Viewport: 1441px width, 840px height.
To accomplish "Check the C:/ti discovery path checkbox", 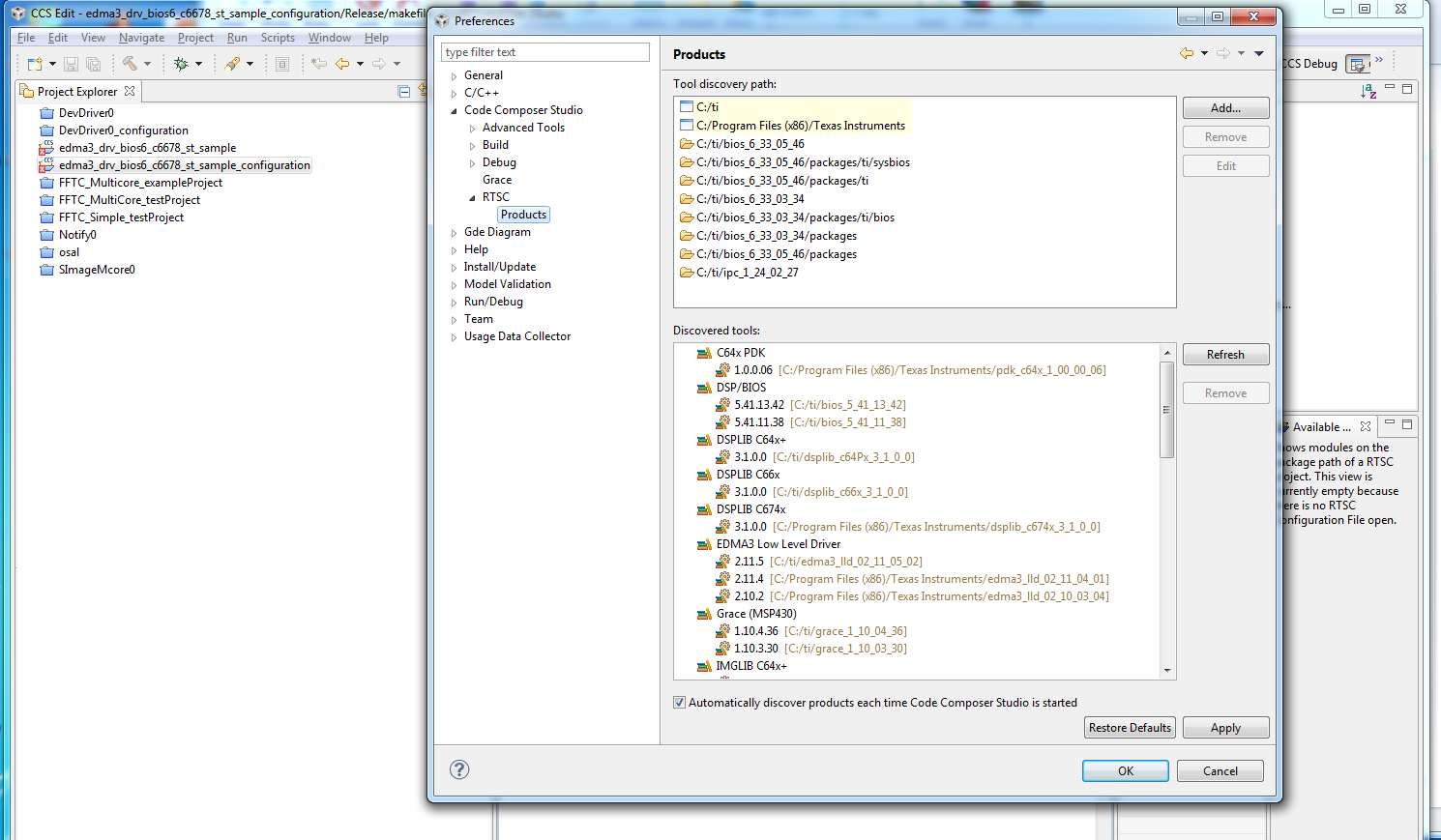I will [685, 107].
